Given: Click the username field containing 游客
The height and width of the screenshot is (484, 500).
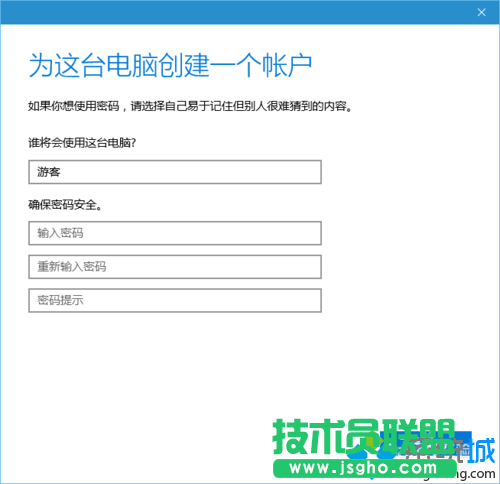Looking at the screenshot, I should [175, 172].
